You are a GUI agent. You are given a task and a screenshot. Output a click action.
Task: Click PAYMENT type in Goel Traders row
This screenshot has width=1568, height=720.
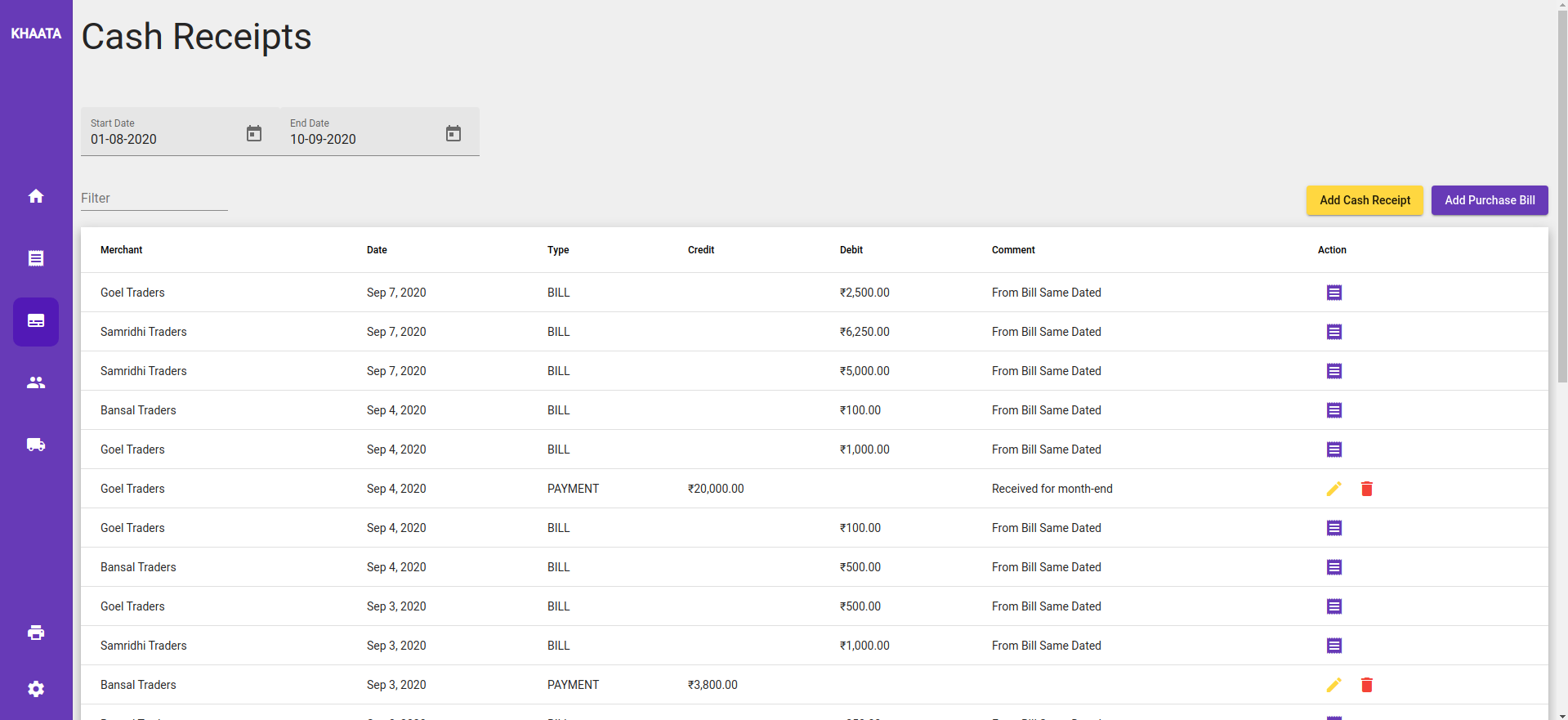pos(573,489)
